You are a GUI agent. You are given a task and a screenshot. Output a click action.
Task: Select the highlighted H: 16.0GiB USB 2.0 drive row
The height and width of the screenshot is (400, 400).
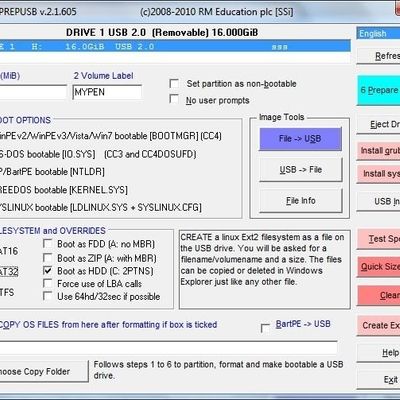175,46
